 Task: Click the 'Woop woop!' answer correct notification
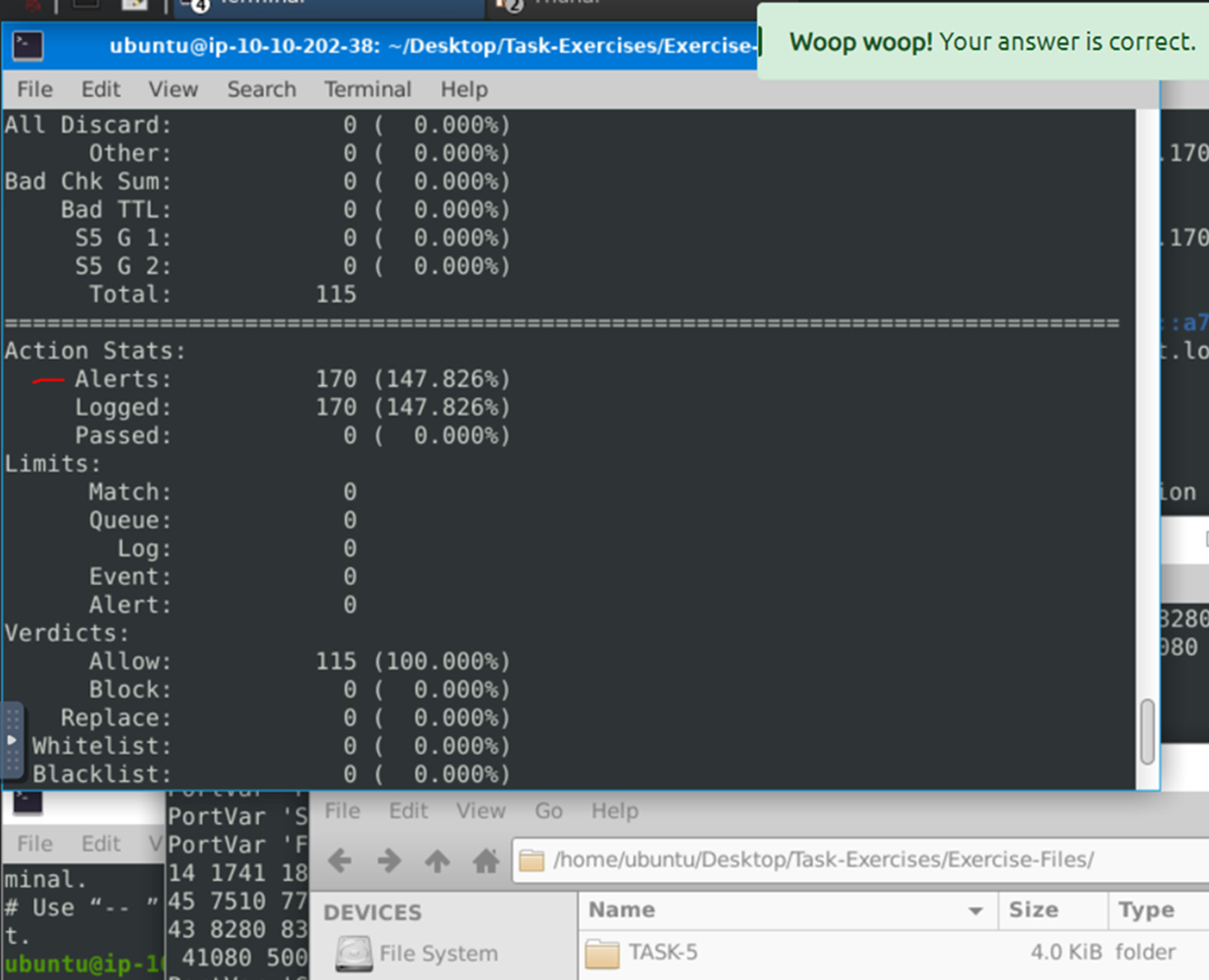point(984,41)
